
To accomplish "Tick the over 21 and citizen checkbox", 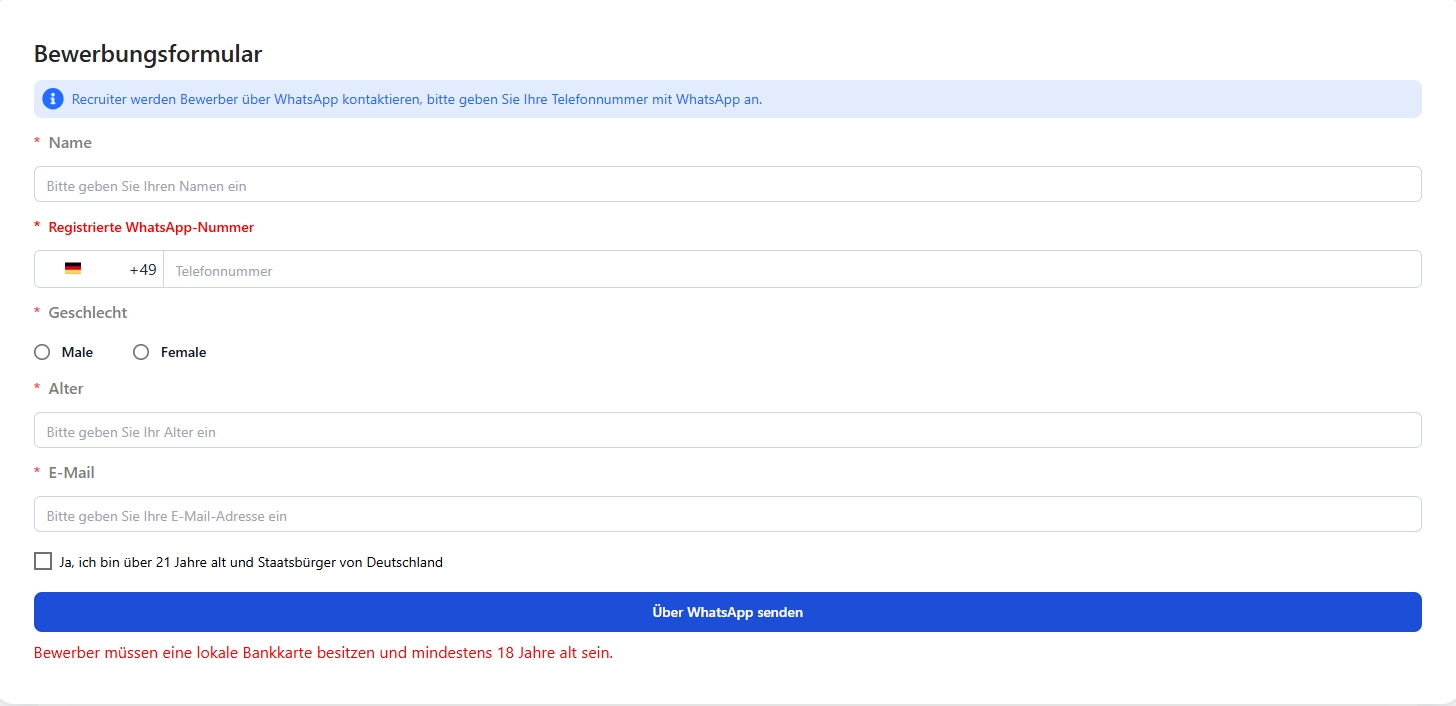I will click(43, 561).
